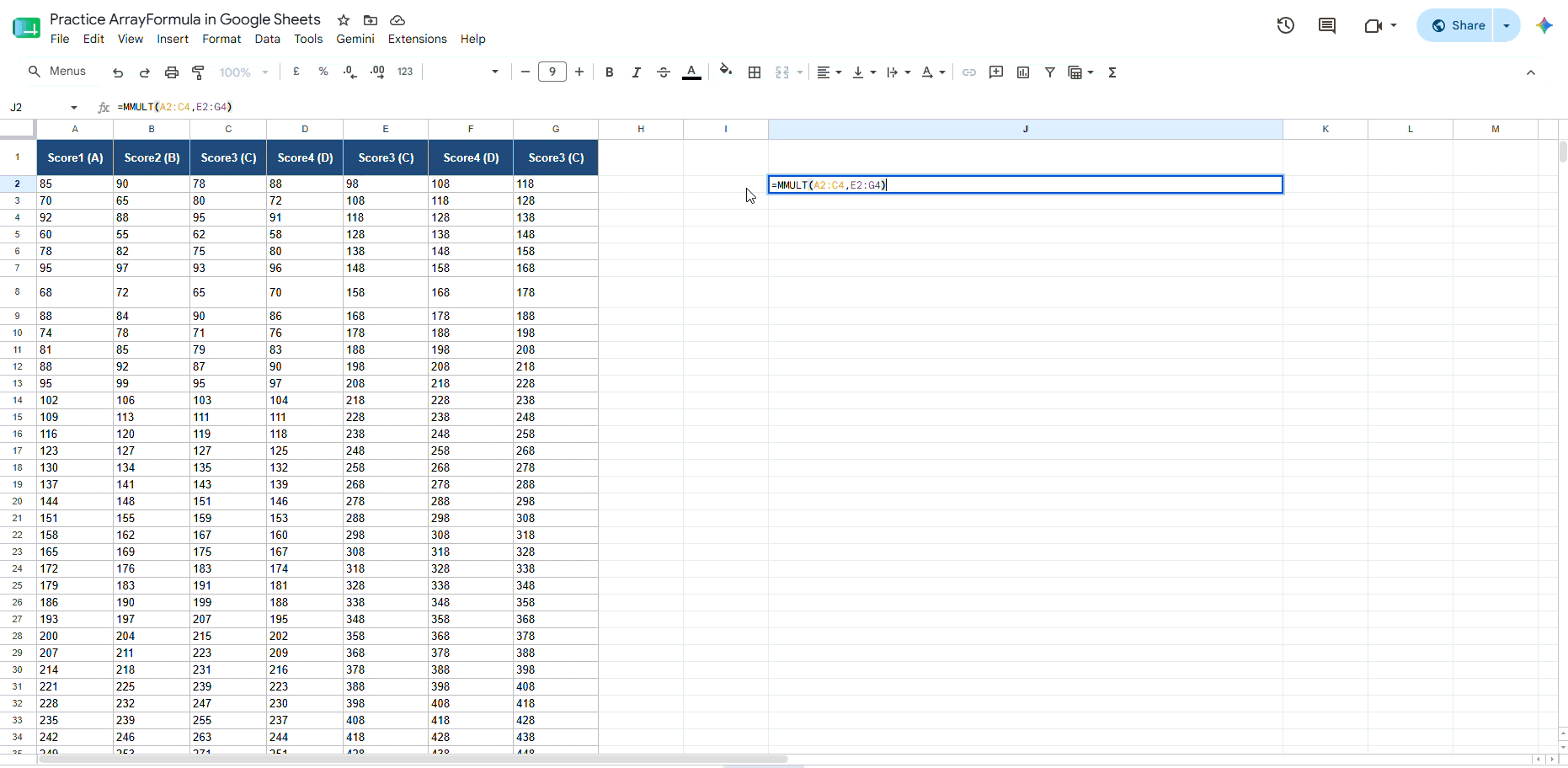Click the borders icon
Screen dimensions: 1568x768
point(755,72)
